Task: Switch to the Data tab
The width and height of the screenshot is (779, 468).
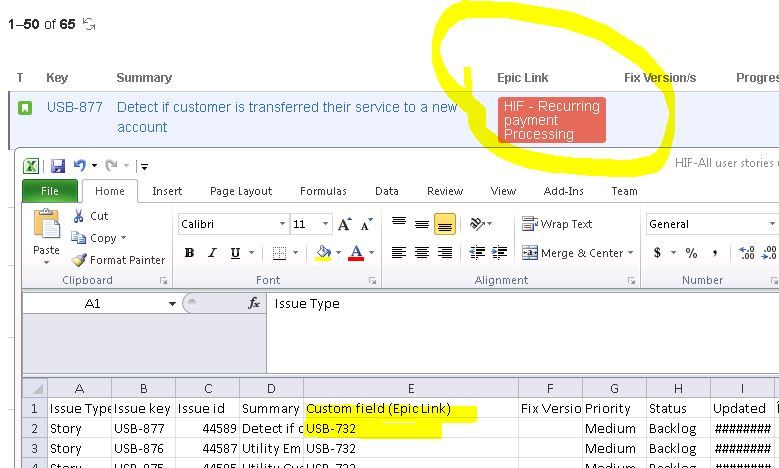Action: point(387,191)
